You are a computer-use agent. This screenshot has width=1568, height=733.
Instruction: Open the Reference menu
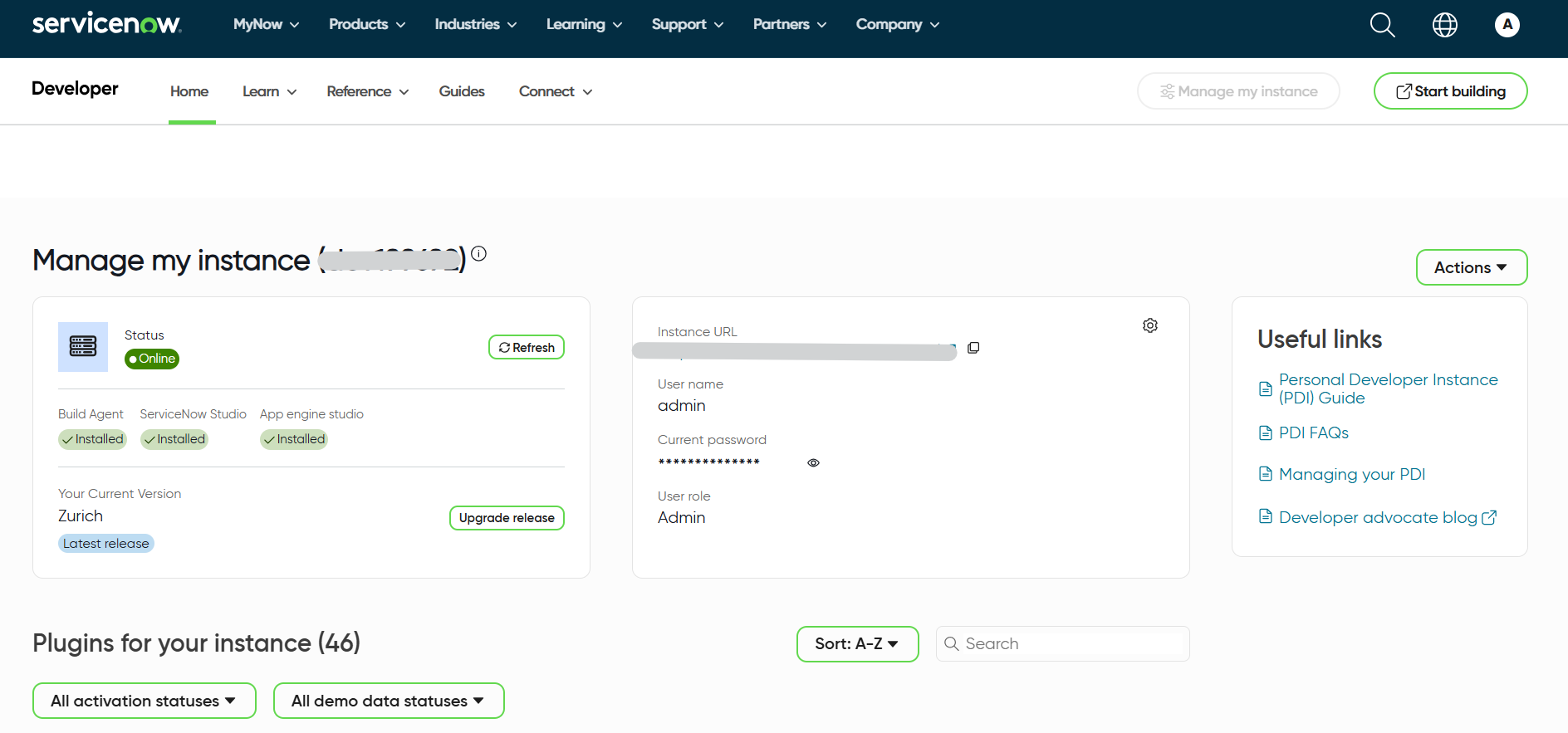click(x=368, y=91)
